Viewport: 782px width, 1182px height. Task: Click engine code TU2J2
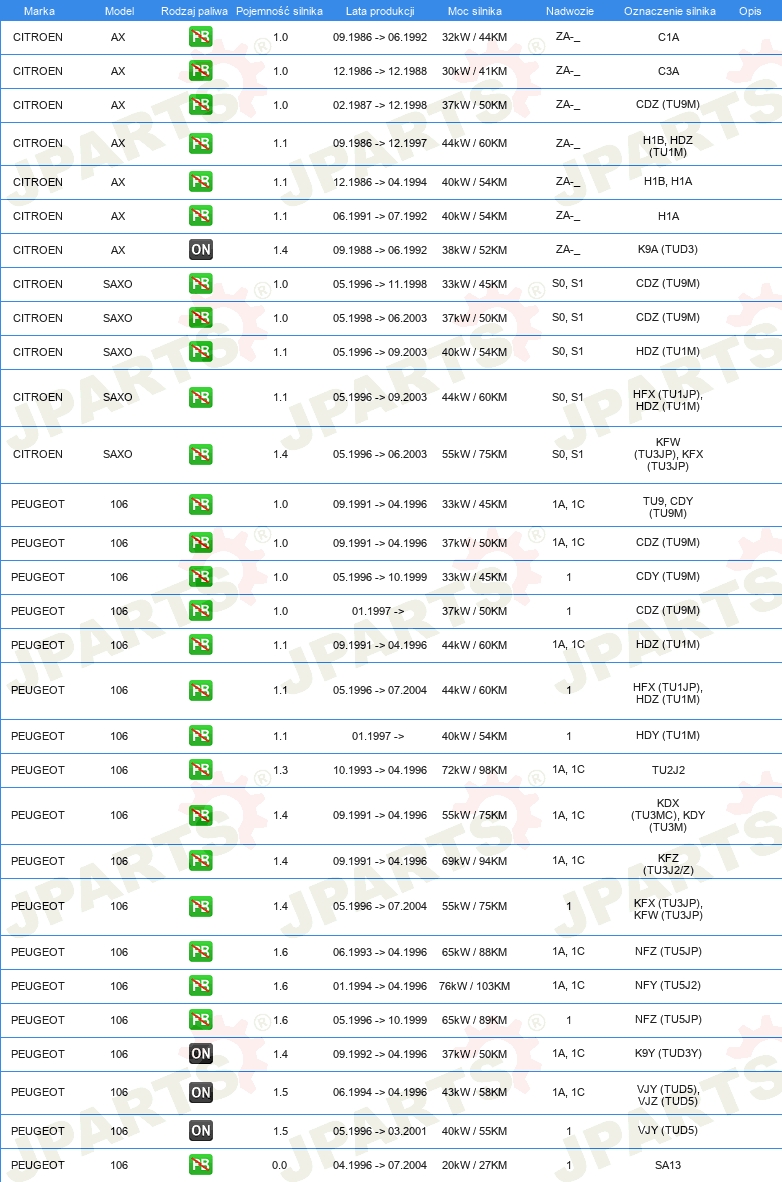tap(668, 770)
